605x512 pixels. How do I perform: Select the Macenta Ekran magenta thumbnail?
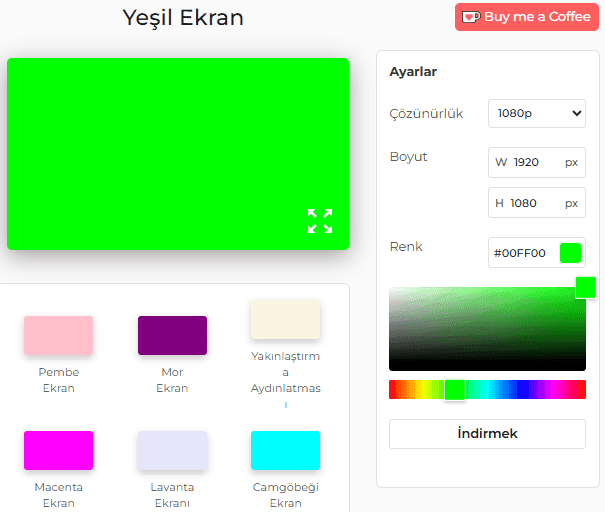[x=58, y=450]
